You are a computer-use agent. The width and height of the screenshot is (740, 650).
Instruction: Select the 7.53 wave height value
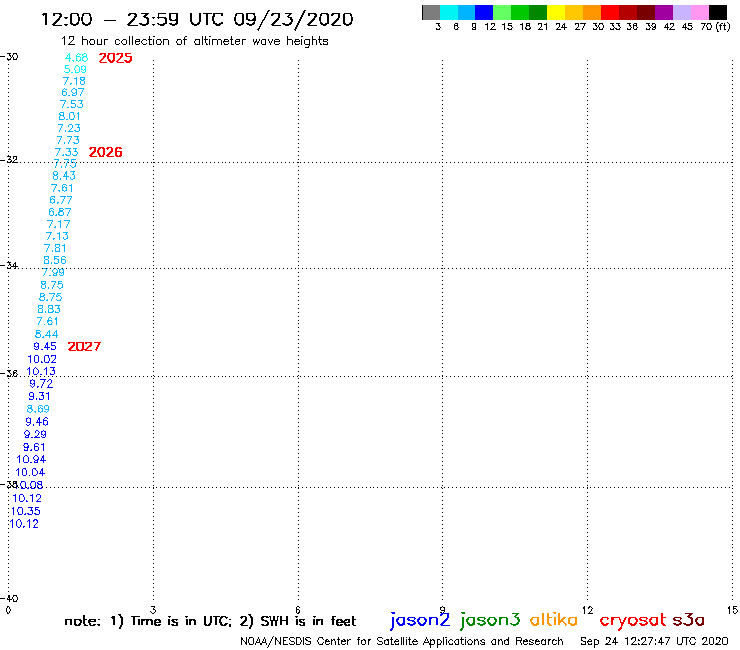click(71, 104)
